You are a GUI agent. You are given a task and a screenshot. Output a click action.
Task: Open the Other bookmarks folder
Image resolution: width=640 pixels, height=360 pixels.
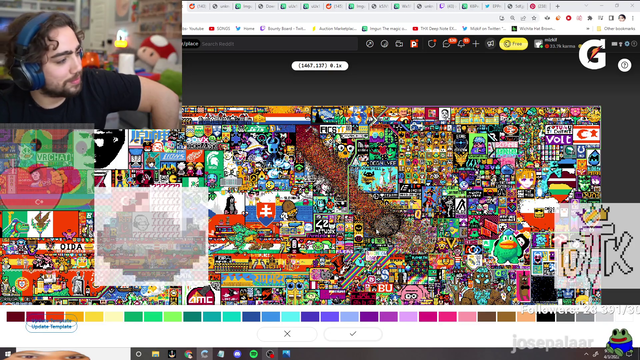pos(616,29)
